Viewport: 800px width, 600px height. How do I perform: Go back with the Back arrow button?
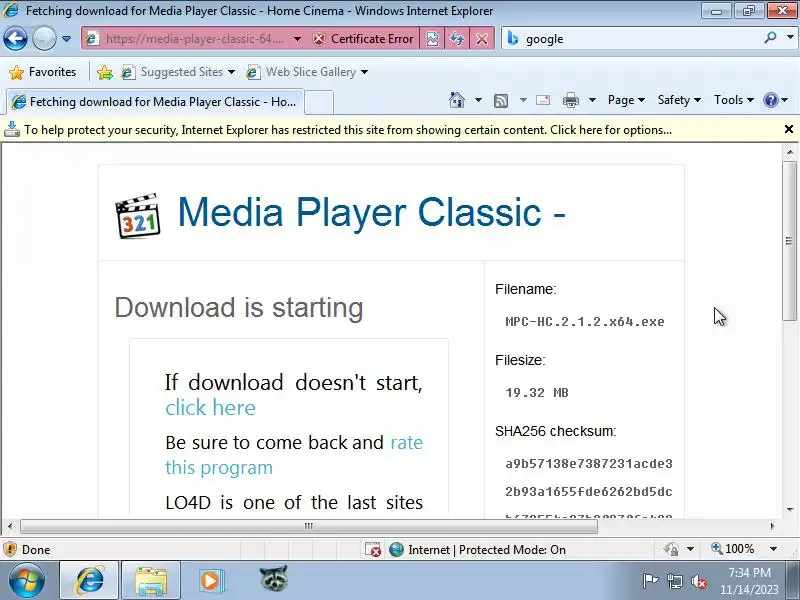pyautogui.click(x=15, y=39)
